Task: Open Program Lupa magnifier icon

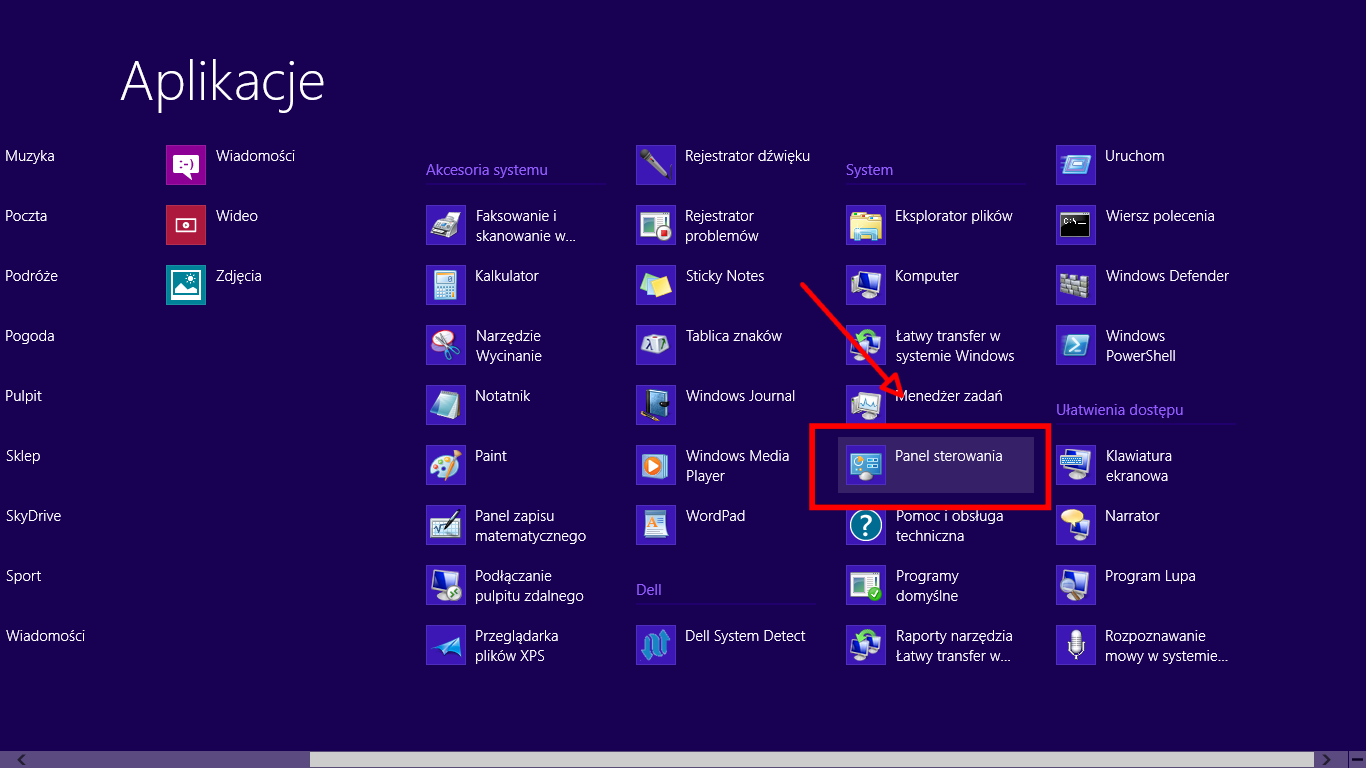Action: [1076, 585]
